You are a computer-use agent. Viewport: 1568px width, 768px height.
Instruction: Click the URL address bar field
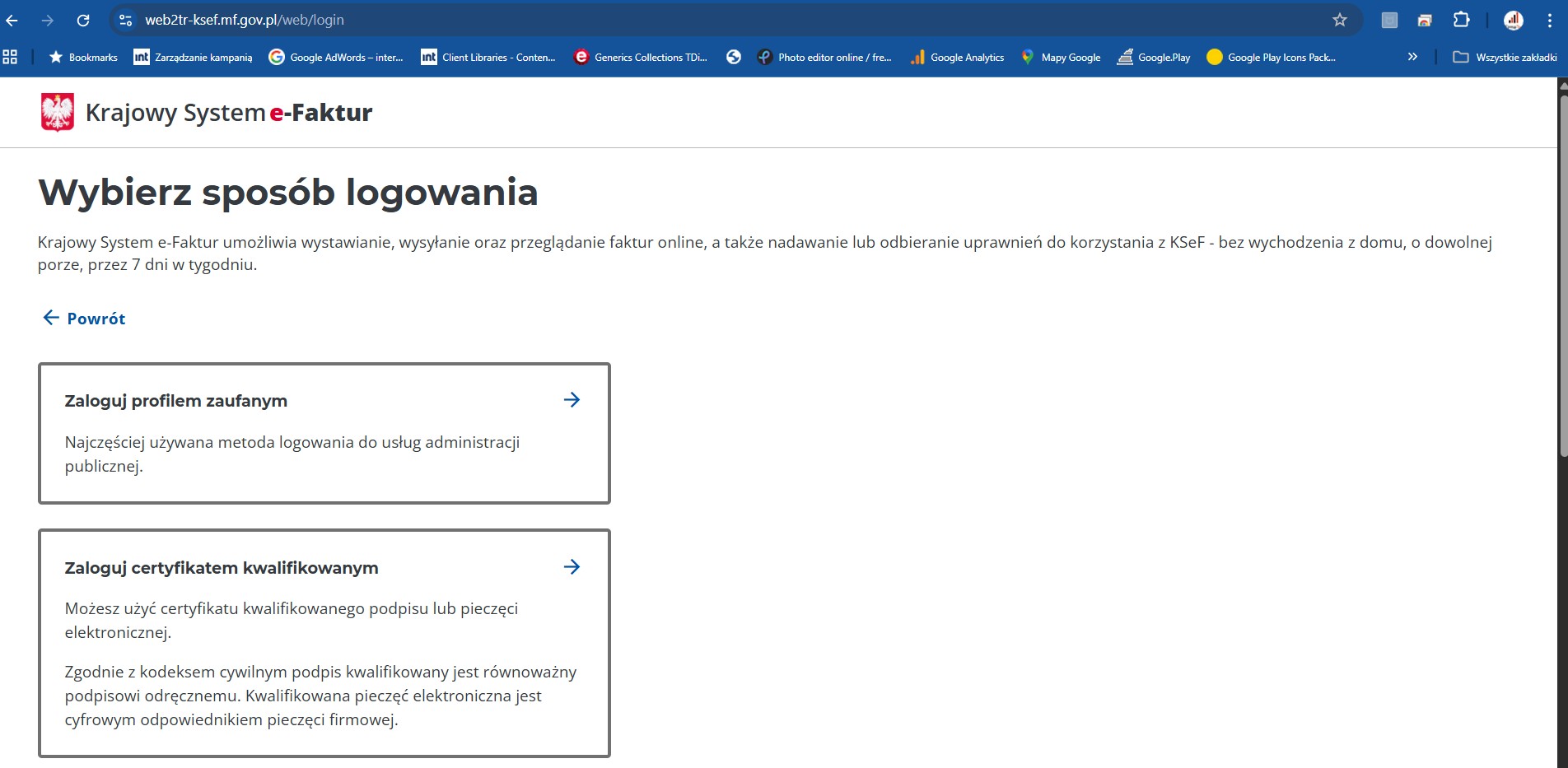point(725,20)
